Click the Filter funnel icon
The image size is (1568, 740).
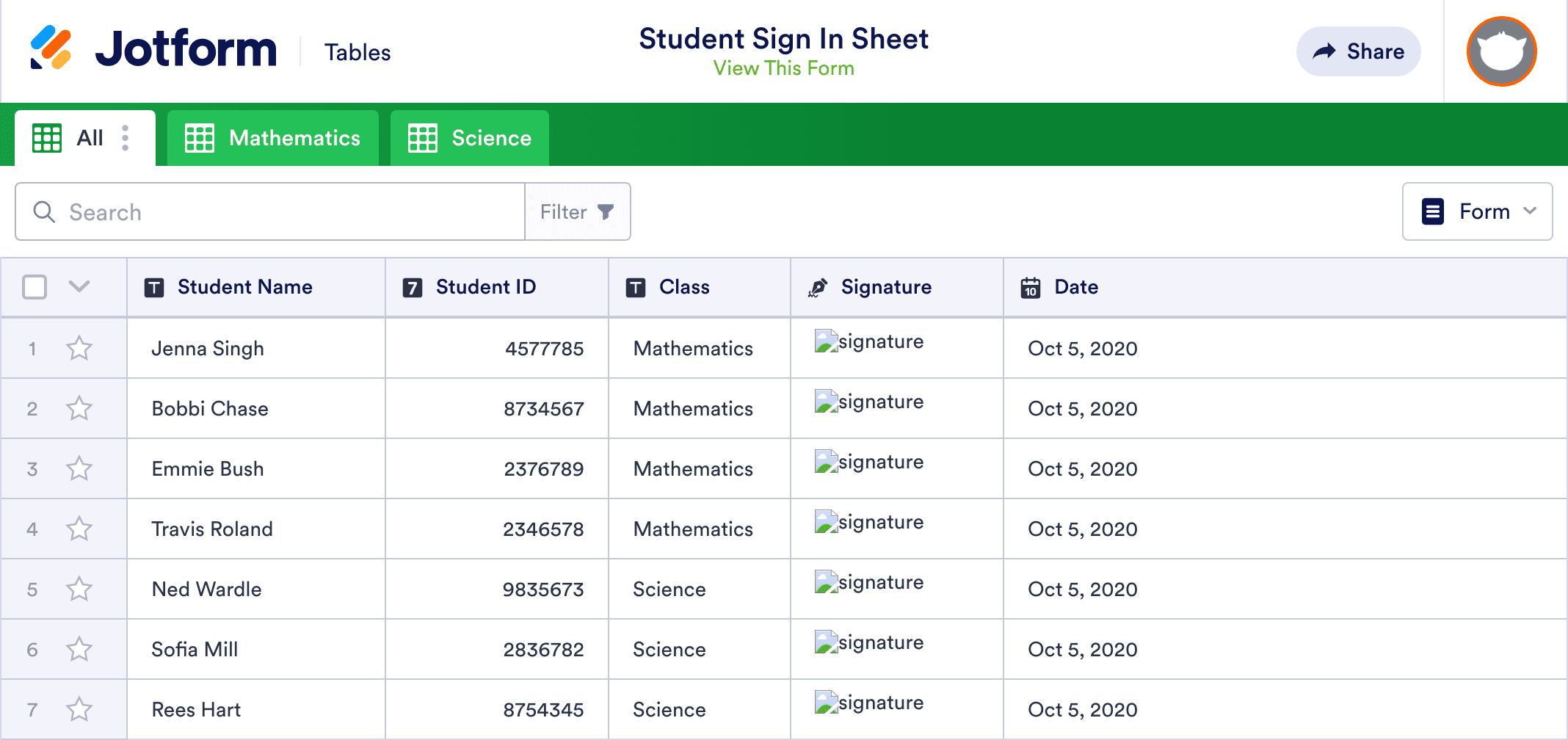point(604,211)
